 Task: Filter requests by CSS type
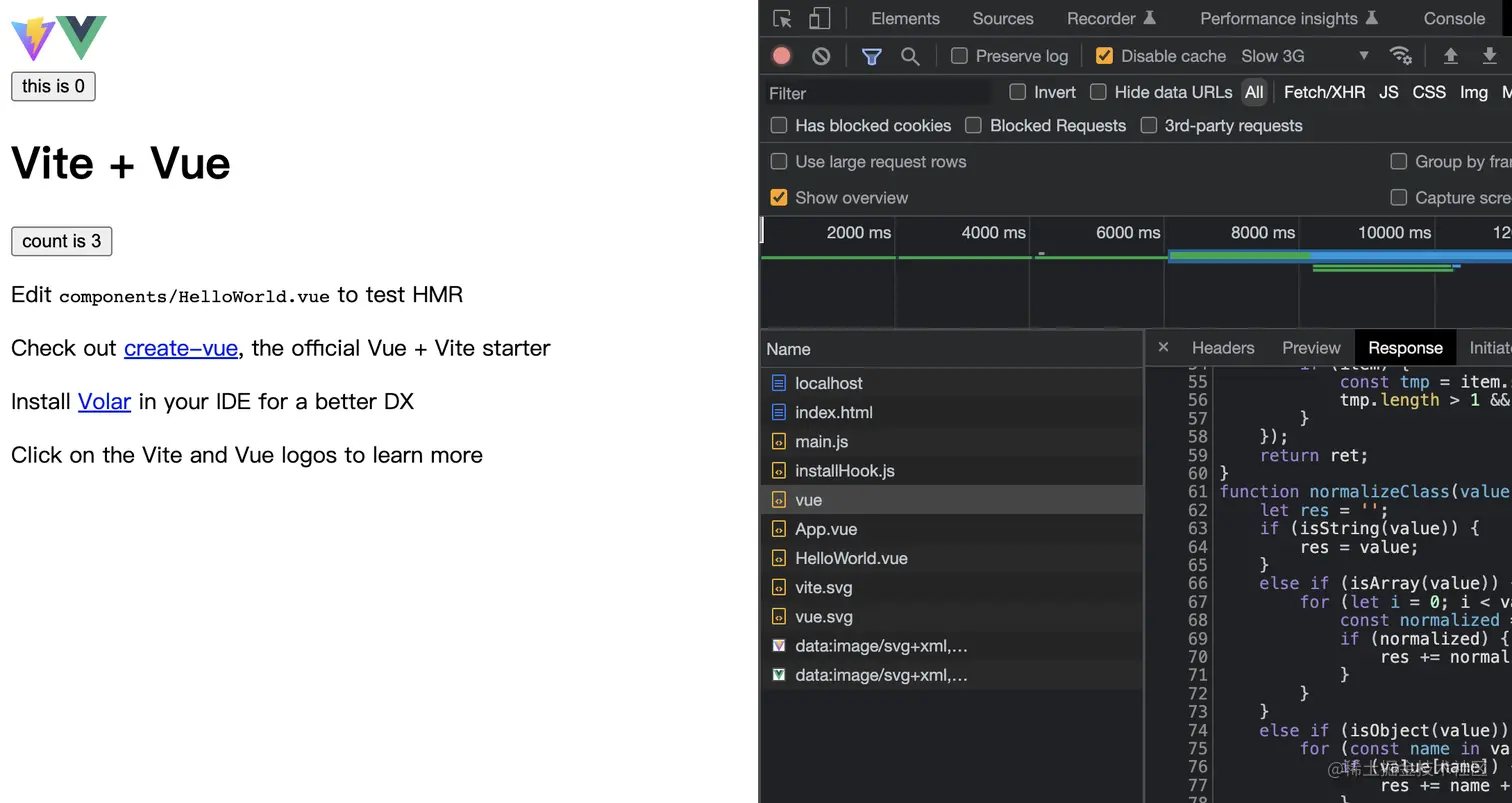(1429, 92)
